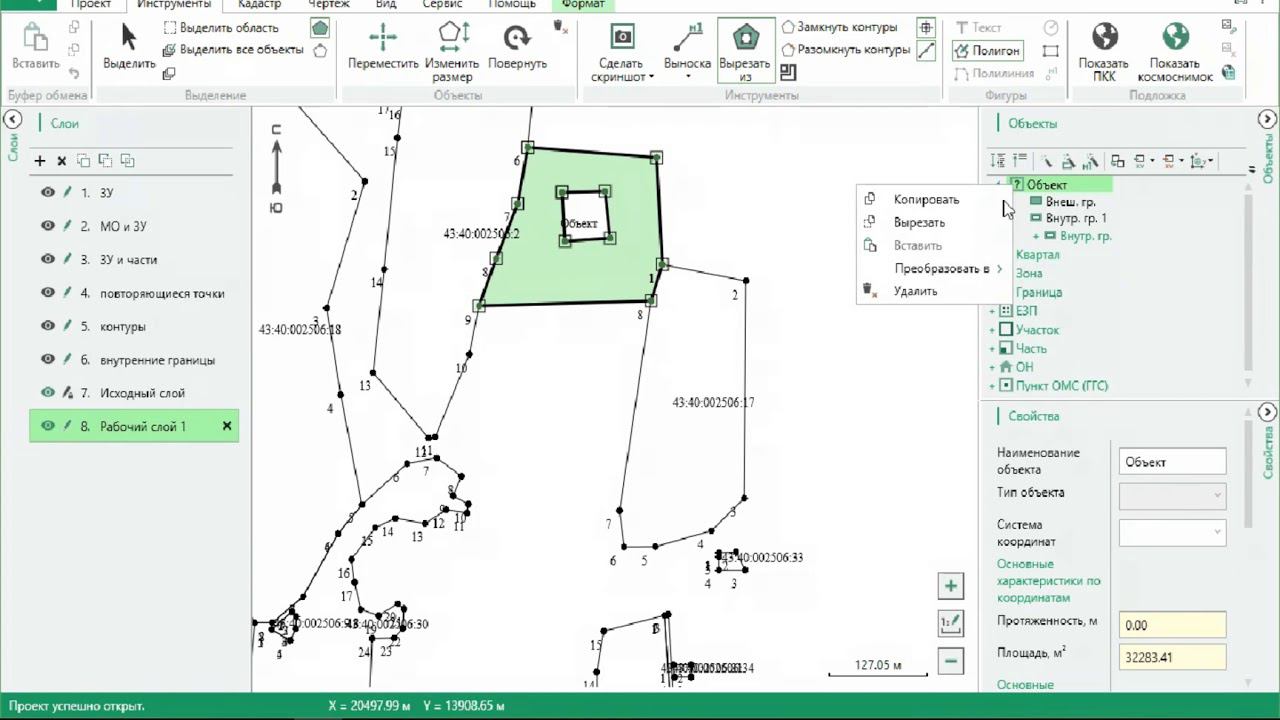Activate Изменить размер resize tool
Image resolution: width=1280 pixels, height=720 pixels.
pos(452,52)
